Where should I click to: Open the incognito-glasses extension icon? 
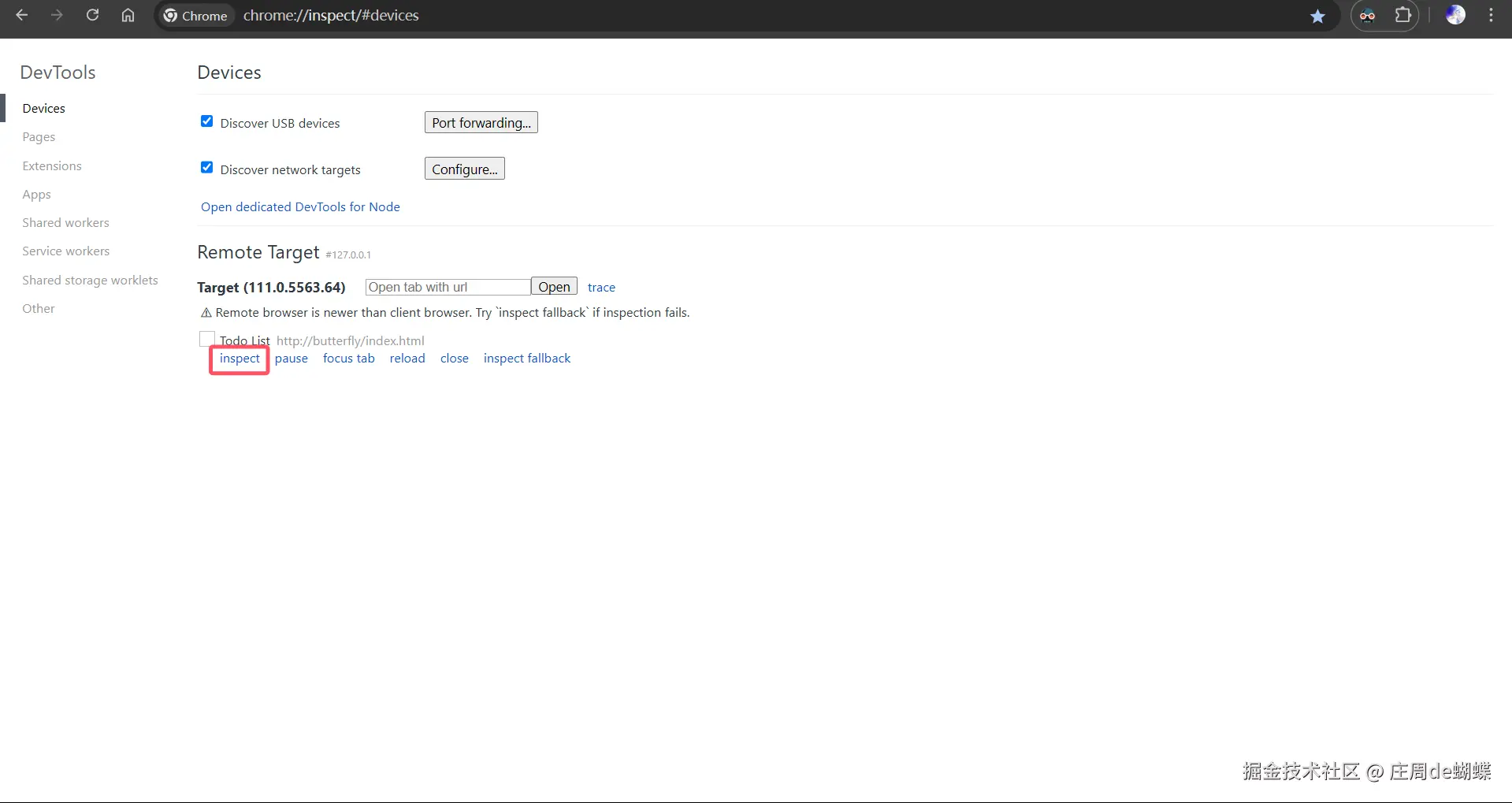(x=1368, y=16)
